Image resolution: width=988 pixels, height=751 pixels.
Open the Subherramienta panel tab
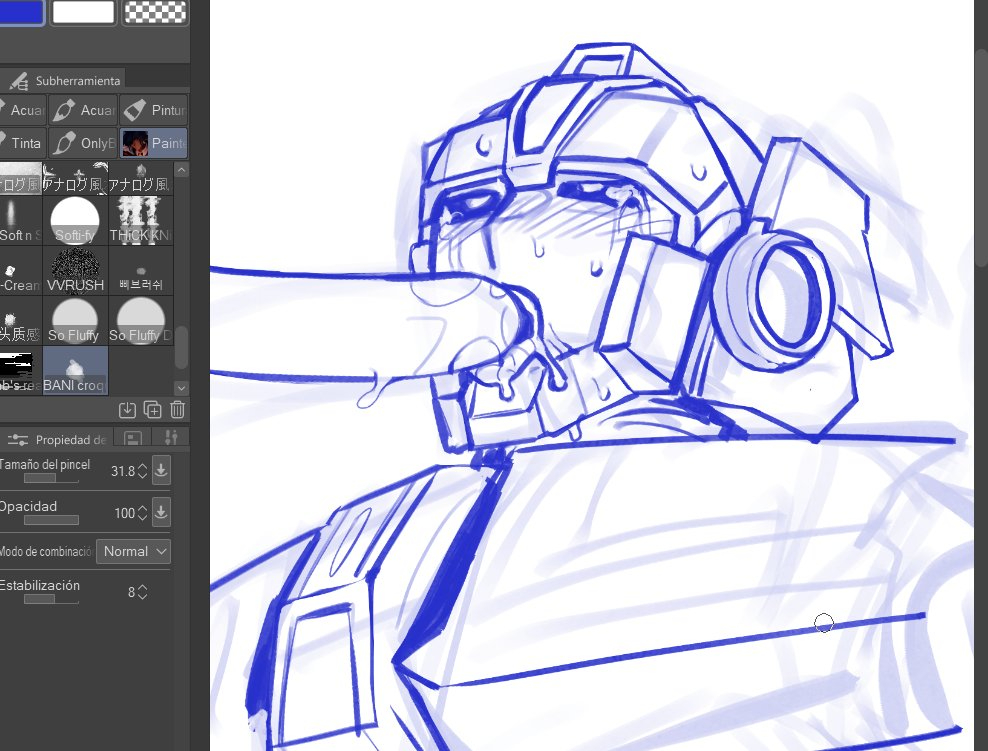coord(66,80)
